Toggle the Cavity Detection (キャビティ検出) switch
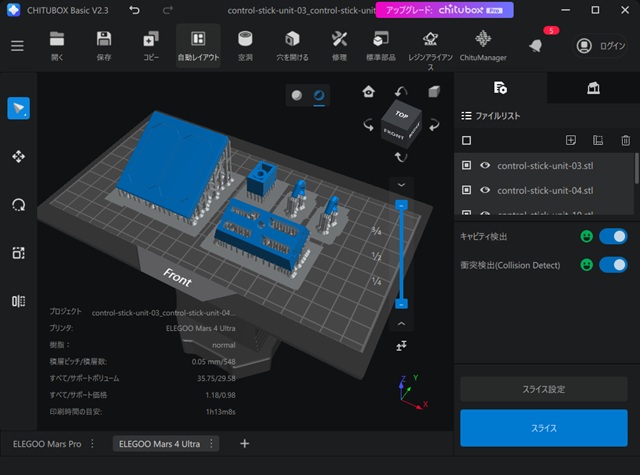This screenshot has width=640, height=475. [612, 237]
